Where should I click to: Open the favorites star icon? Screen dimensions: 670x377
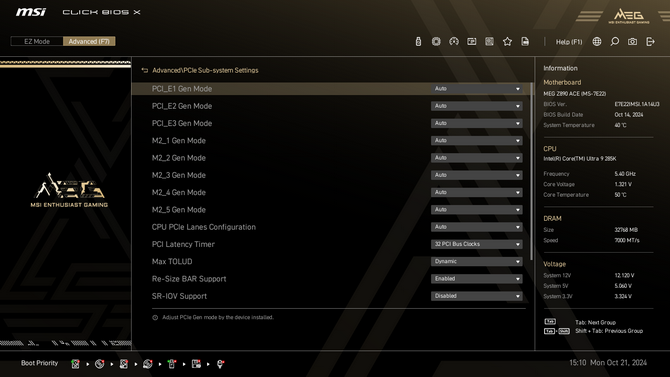[507, 41]
